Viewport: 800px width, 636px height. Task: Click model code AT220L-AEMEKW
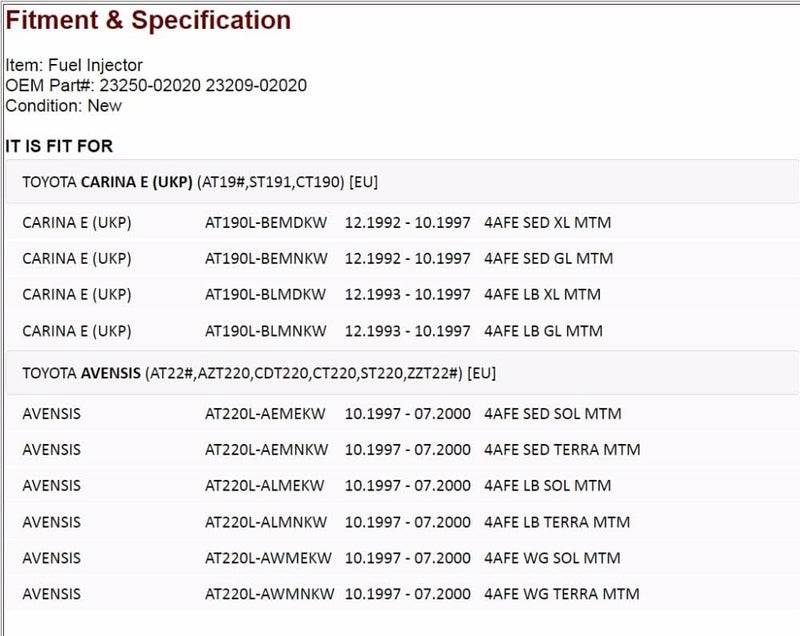(265, 413)
